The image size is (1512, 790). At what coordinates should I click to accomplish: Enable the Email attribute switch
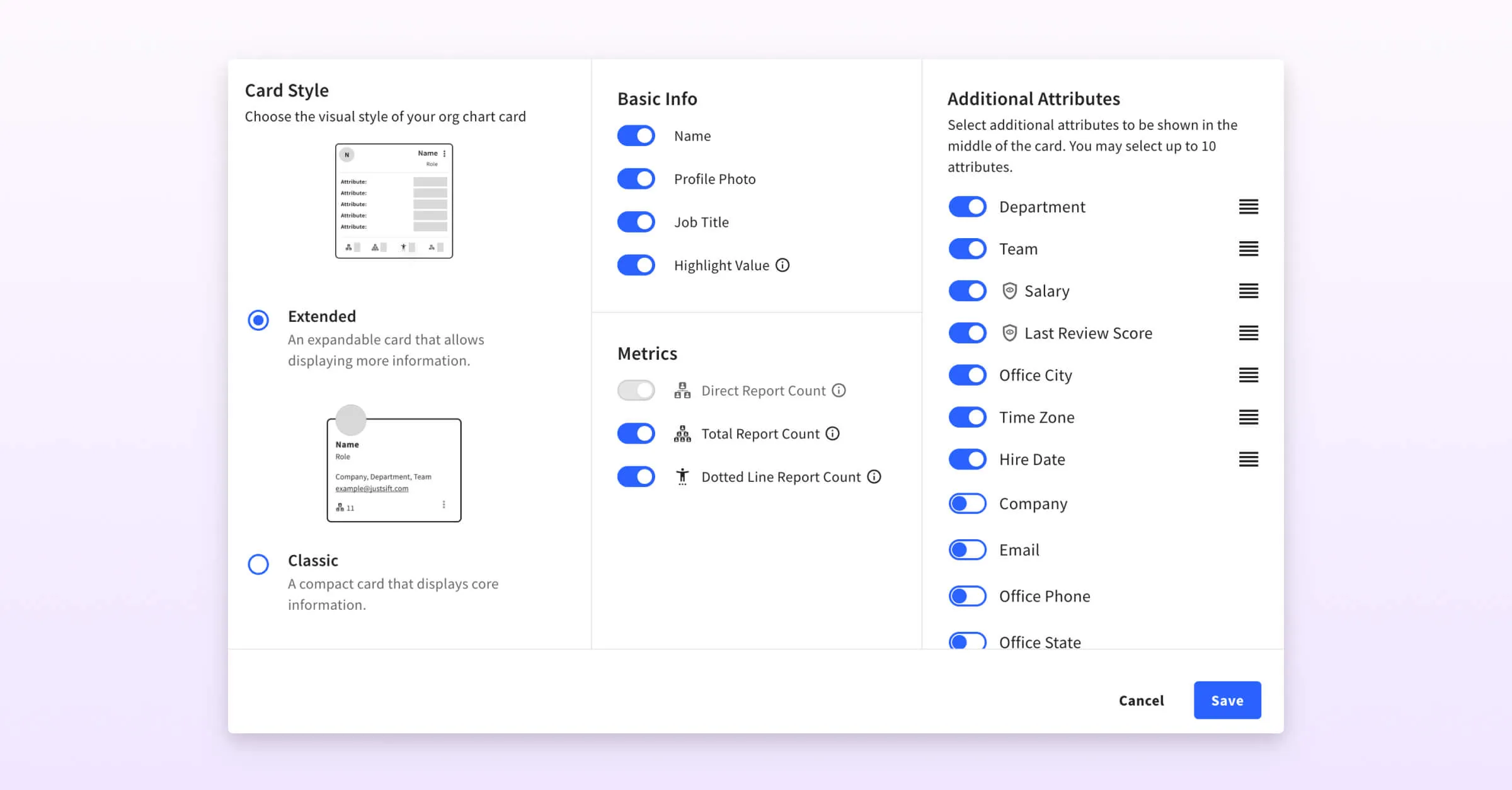pyautogui.click(x=967, y=550)
